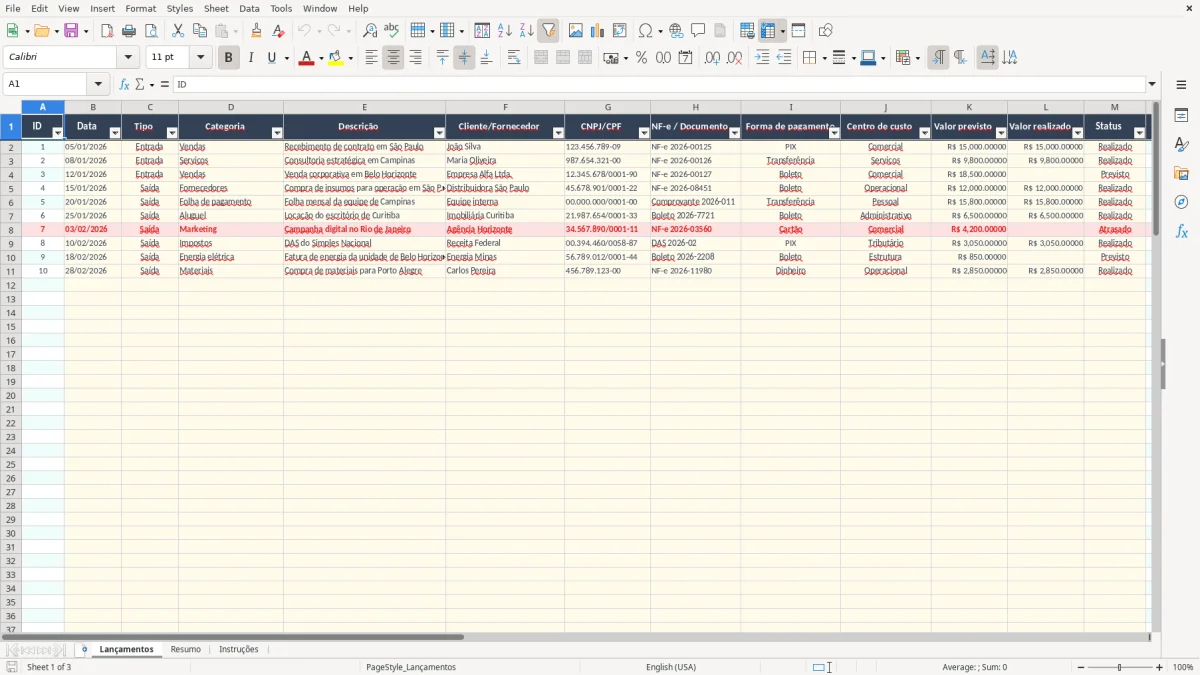Open the Font Name dropdown
This screenshot has width=1200, height=675.
[128, 58]
